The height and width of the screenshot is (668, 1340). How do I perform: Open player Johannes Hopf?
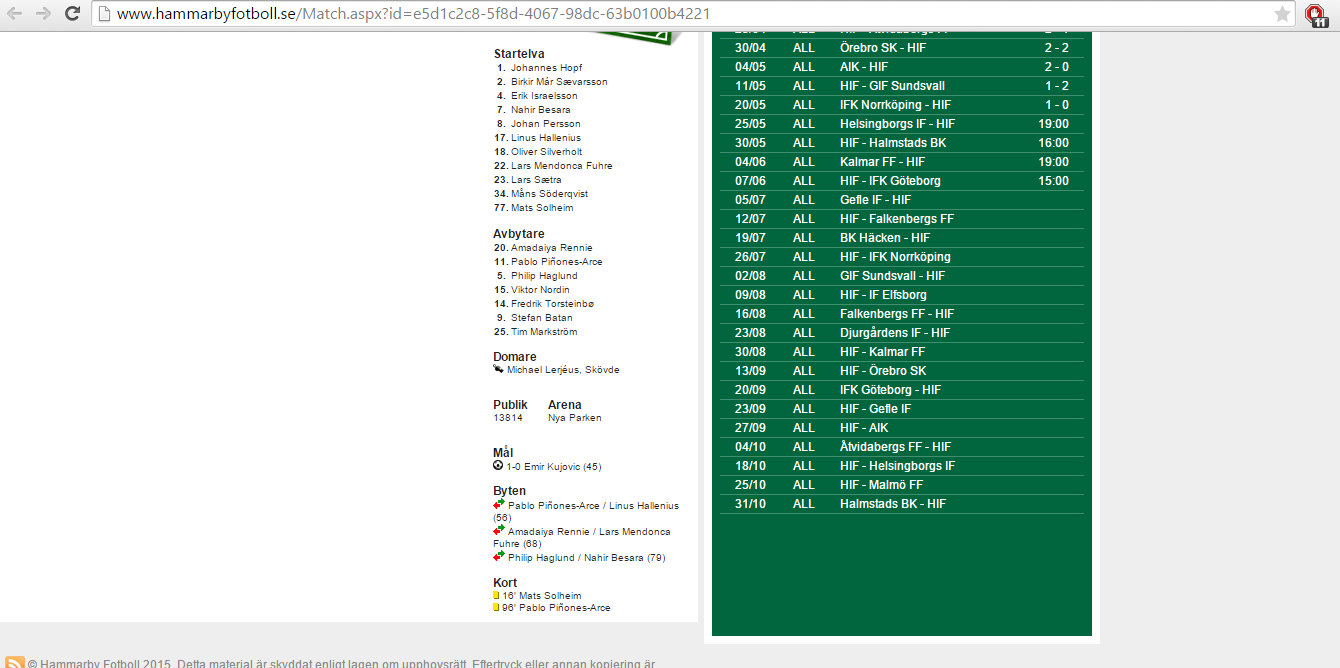click(x=546, y=68)
